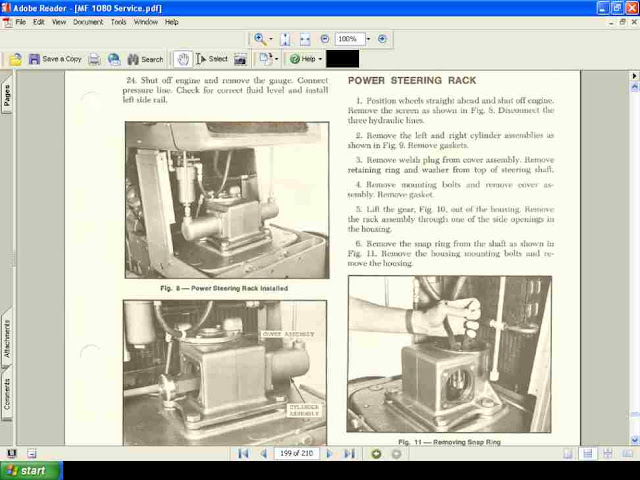Open the Pages side panel tab
This screenshot has height=480, width=640.
[7, 95]
